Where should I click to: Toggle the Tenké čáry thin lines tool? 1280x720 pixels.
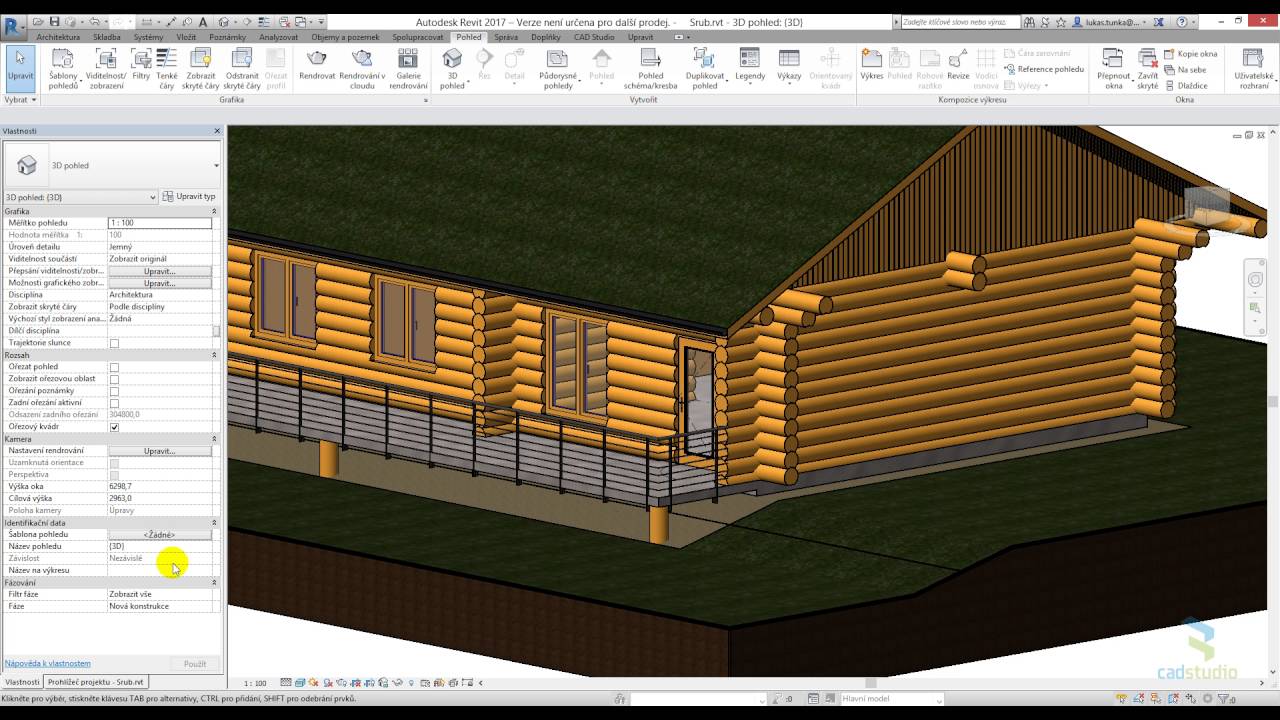tap(166, 69)
